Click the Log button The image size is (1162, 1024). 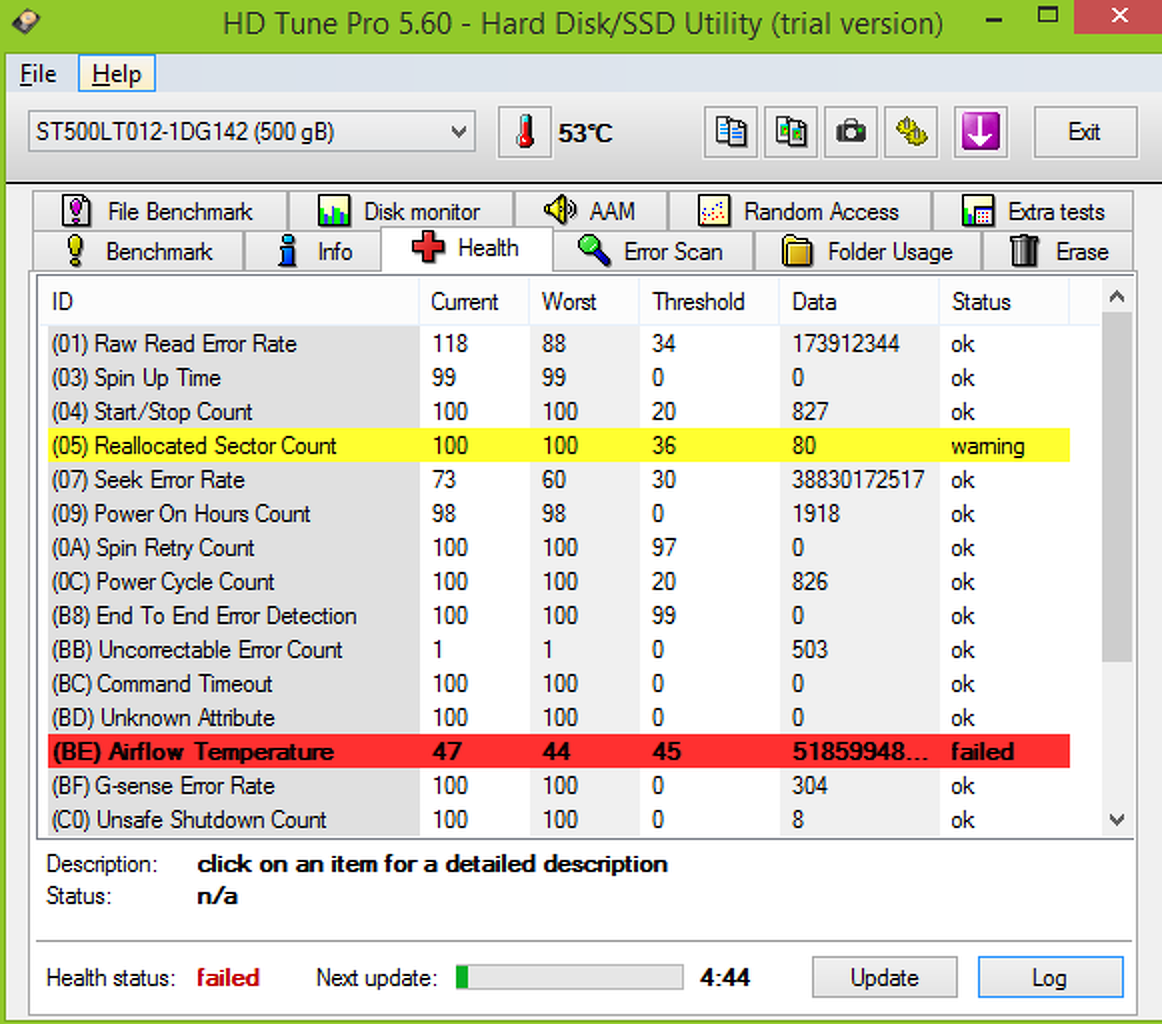pos(1050,977)
